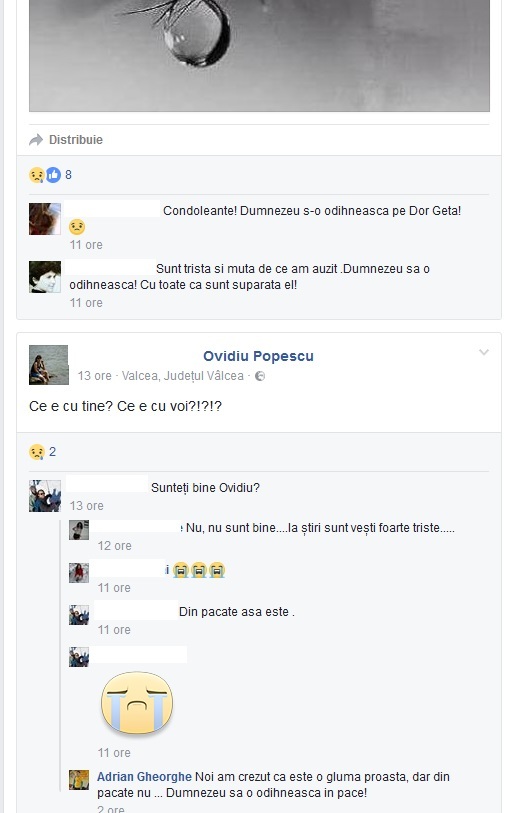Screen dimensions: 511x813
Task: Click the three crying emojis comment
Action: 199,570
